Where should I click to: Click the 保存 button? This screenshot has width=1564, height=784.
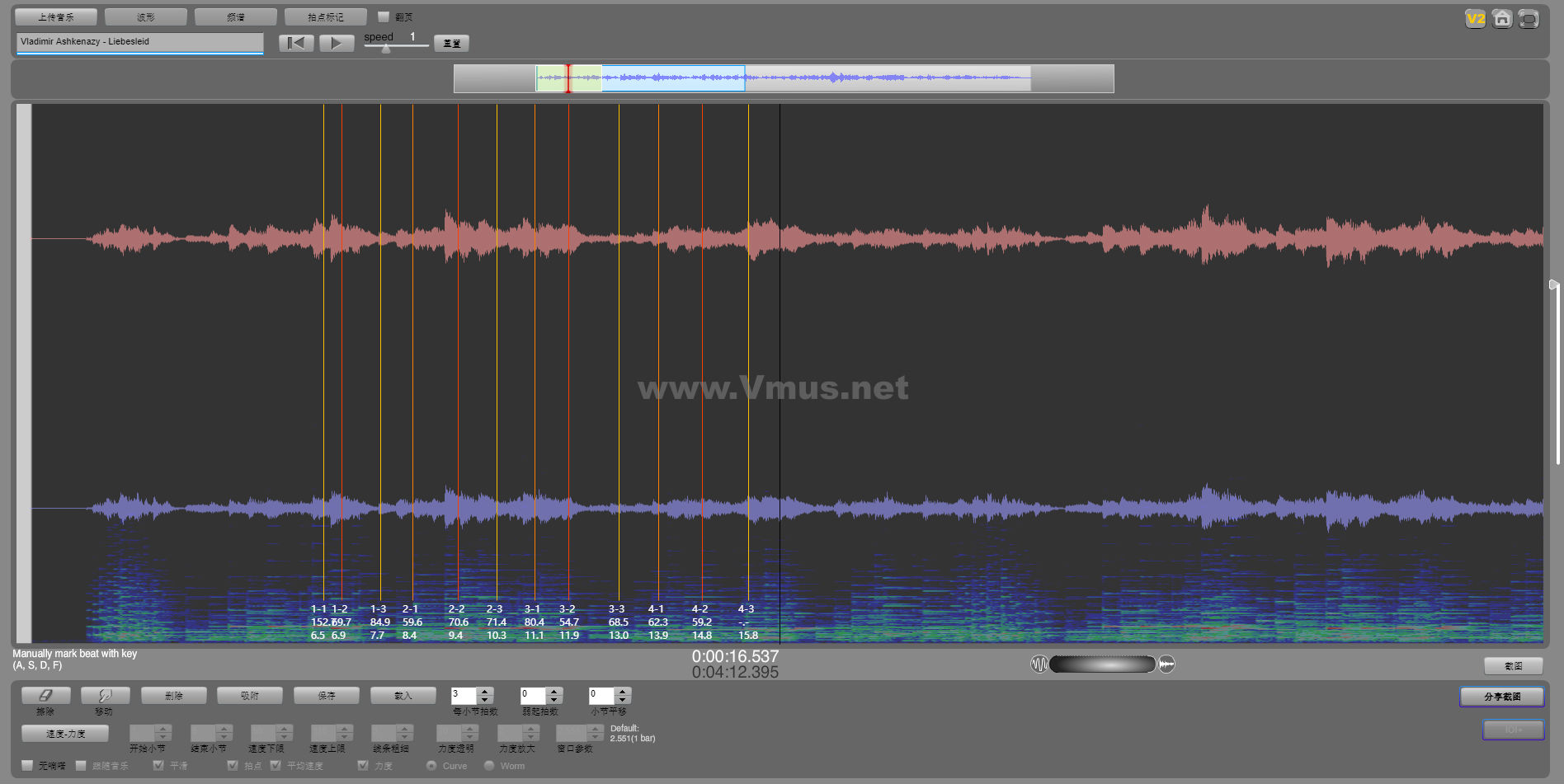327,696
